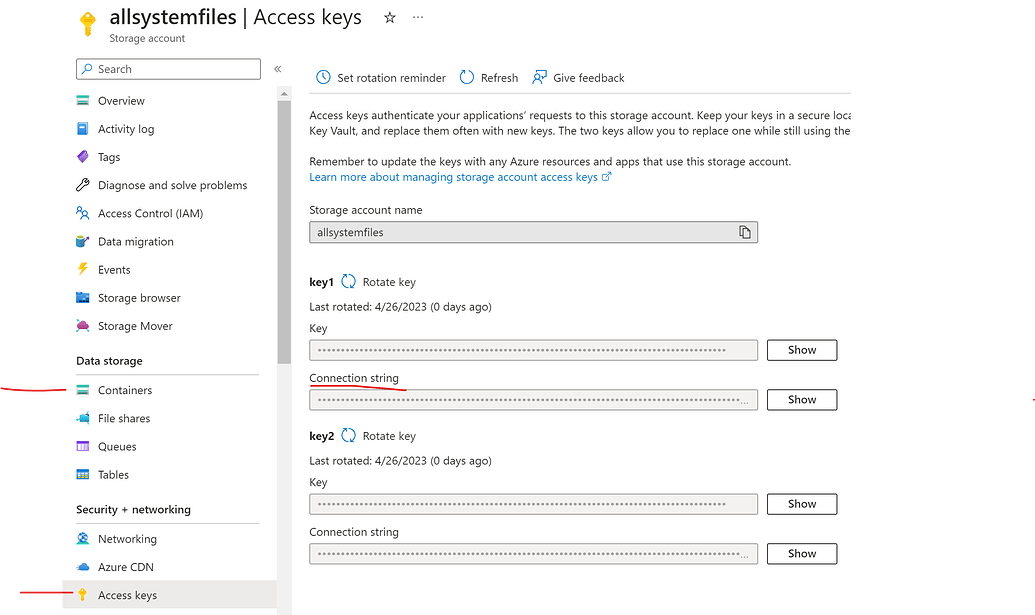Collapse sidebar with the double chevron
Screen dimensions: 1035x615
tap(277, 69)
